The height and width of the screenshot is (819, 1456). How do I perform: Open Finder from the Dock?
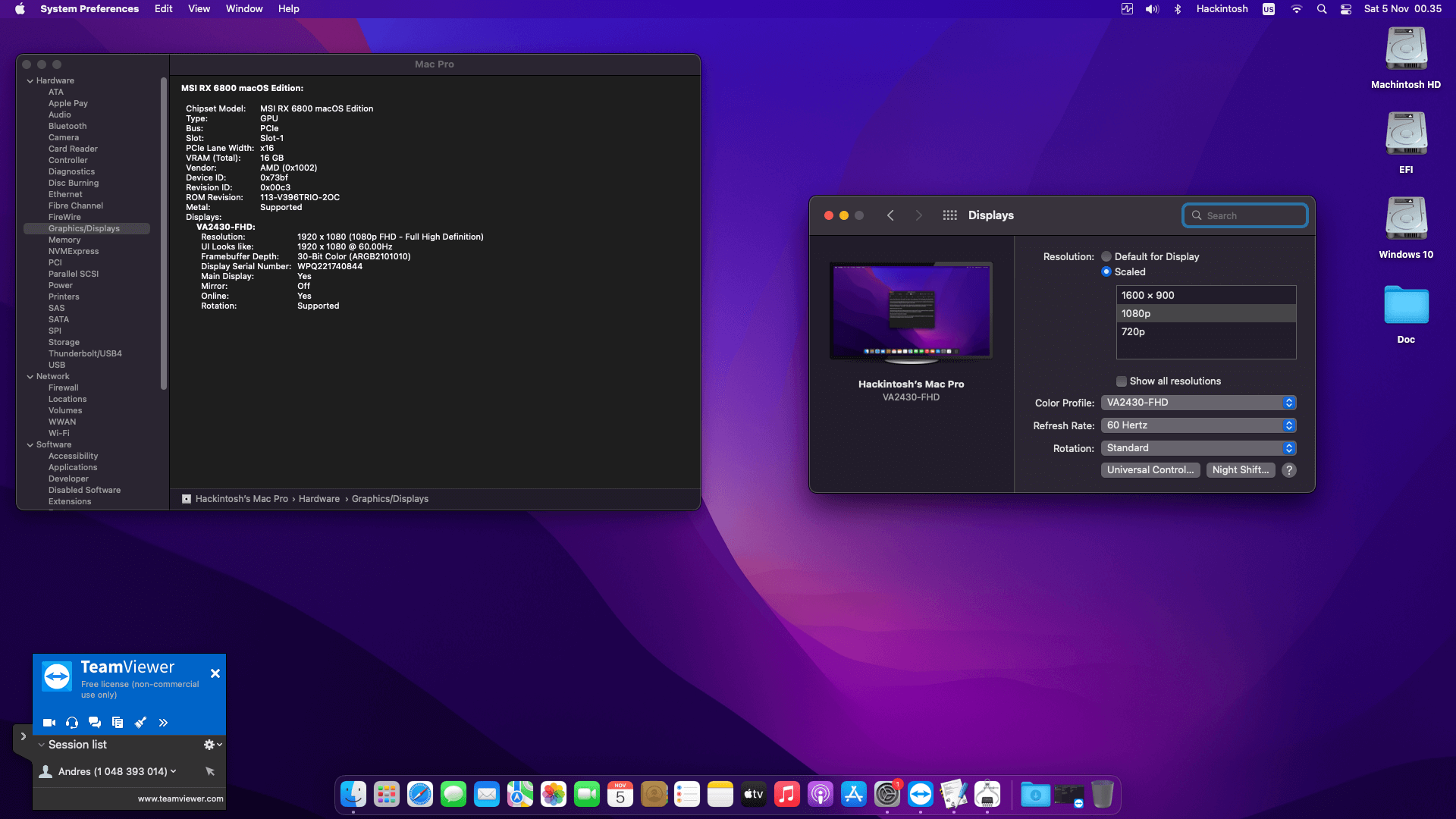(x=353, y=794)
